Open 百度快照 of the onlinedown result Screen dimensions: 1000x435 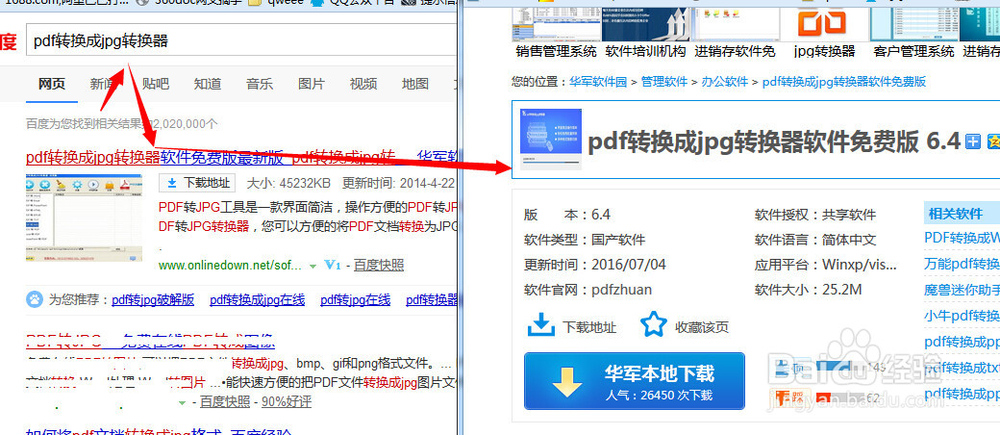point(379,265)
